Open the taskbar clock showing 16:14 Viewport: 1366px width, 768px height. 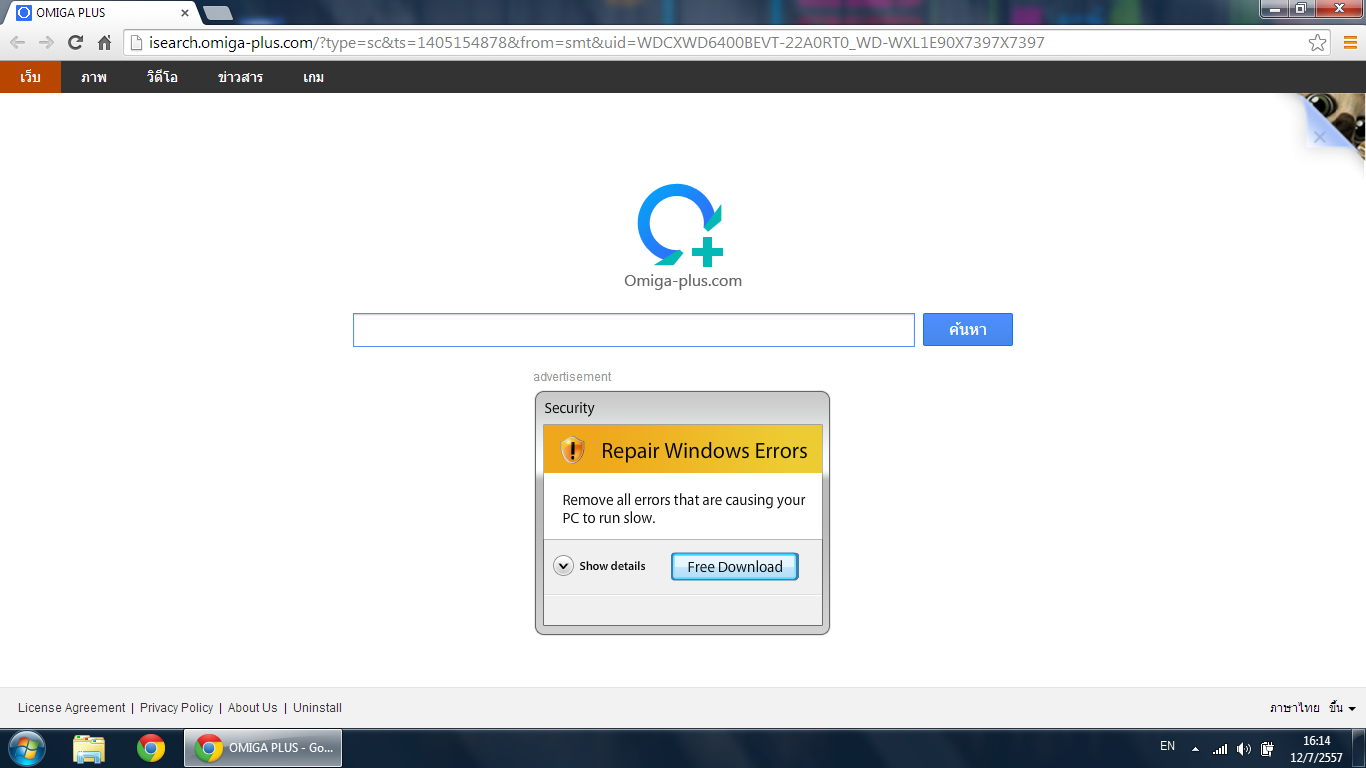coord(1316,749)
